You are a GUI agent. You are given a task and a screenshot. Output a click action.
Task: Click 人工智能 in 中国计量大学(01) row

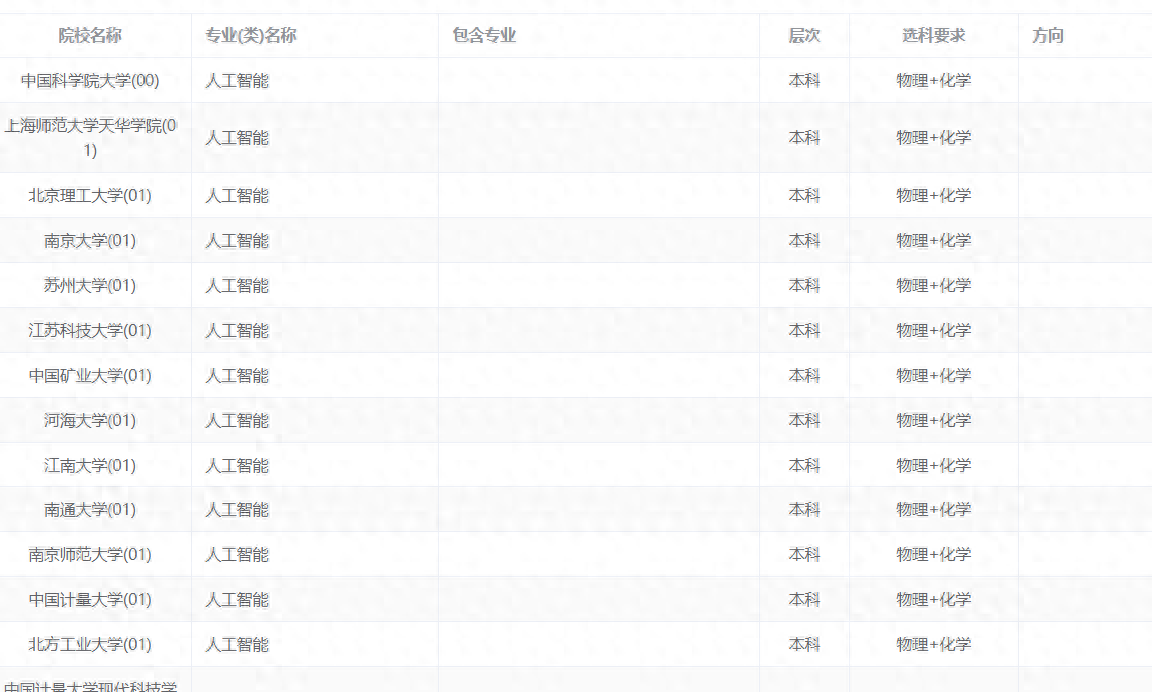(x=237, y=600)
